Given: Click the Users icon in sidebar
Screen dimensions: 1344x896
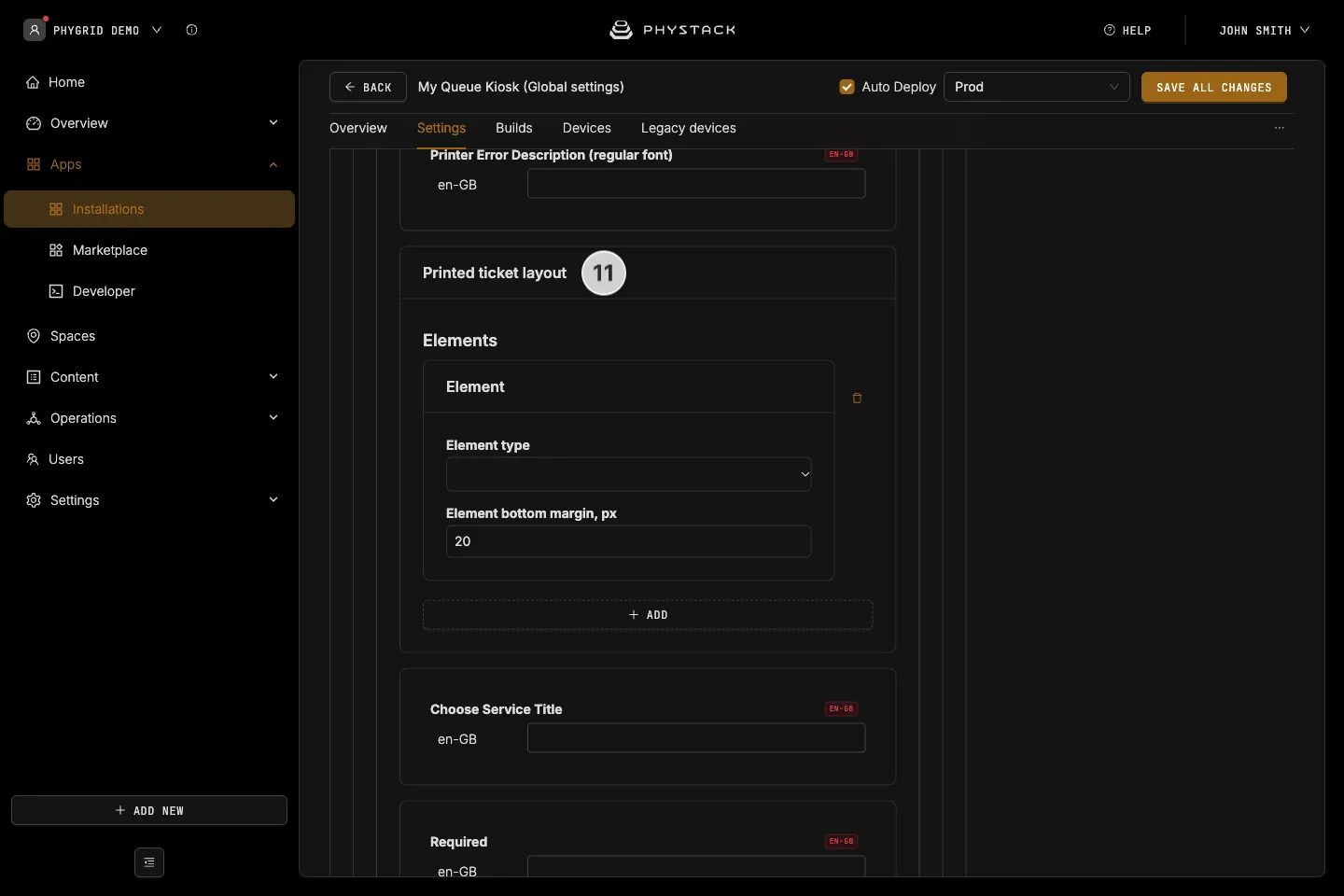Looking at the screenshot, I should 33,459.
